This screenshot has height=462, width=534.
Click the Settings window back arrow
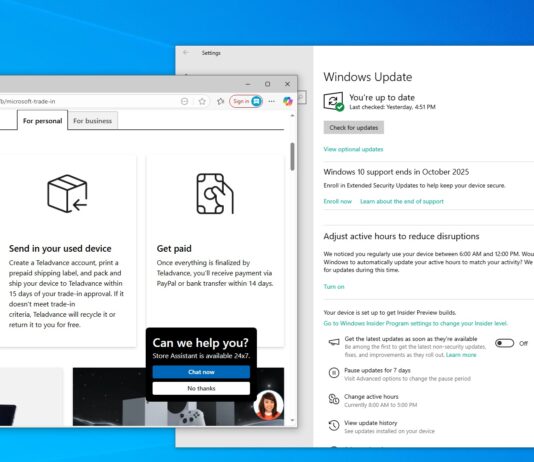[186, 52]
